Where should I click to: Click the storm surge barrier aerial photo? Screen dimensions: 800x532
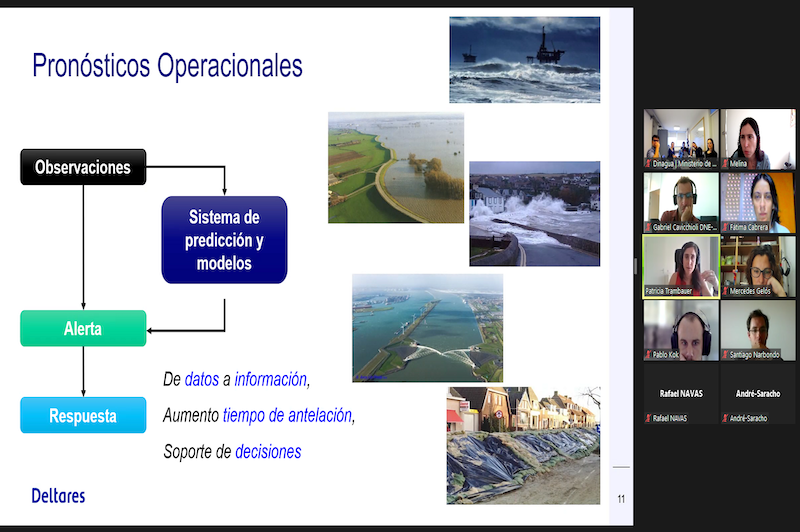[428, 328]
